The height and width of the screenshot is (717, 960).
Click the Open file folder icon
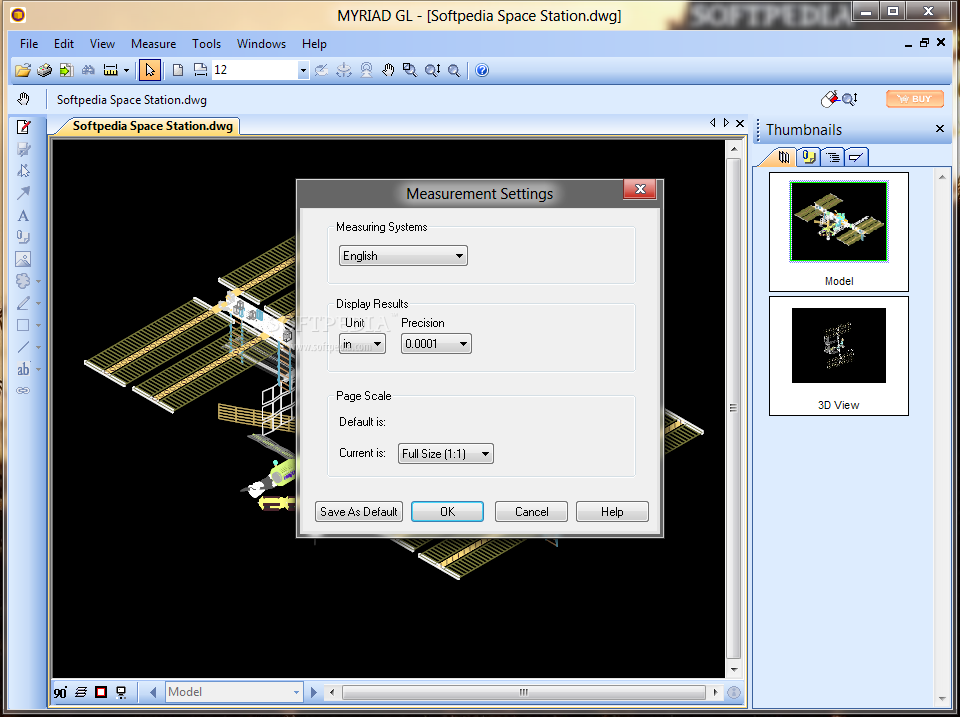23,70
